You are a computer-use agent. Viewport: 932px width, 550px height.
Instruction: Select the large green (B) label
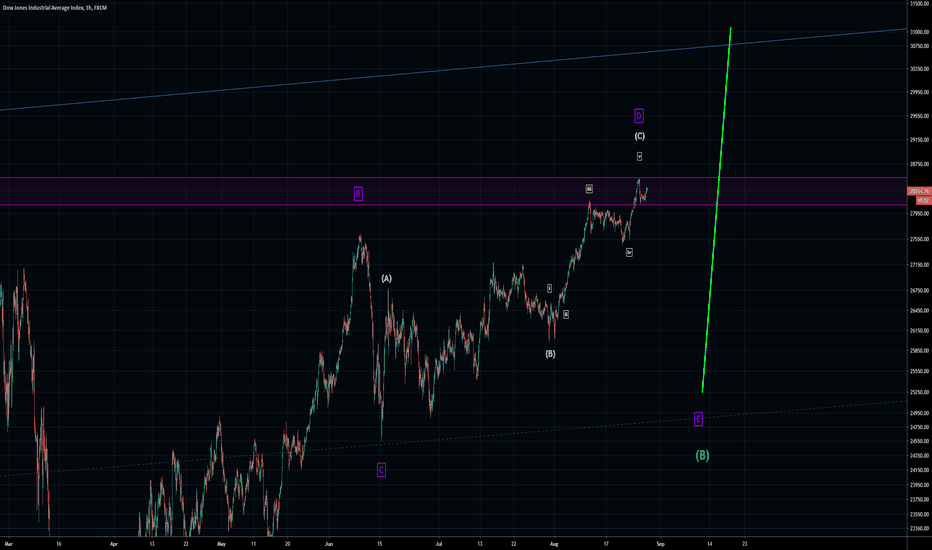(x=703, y=455)
